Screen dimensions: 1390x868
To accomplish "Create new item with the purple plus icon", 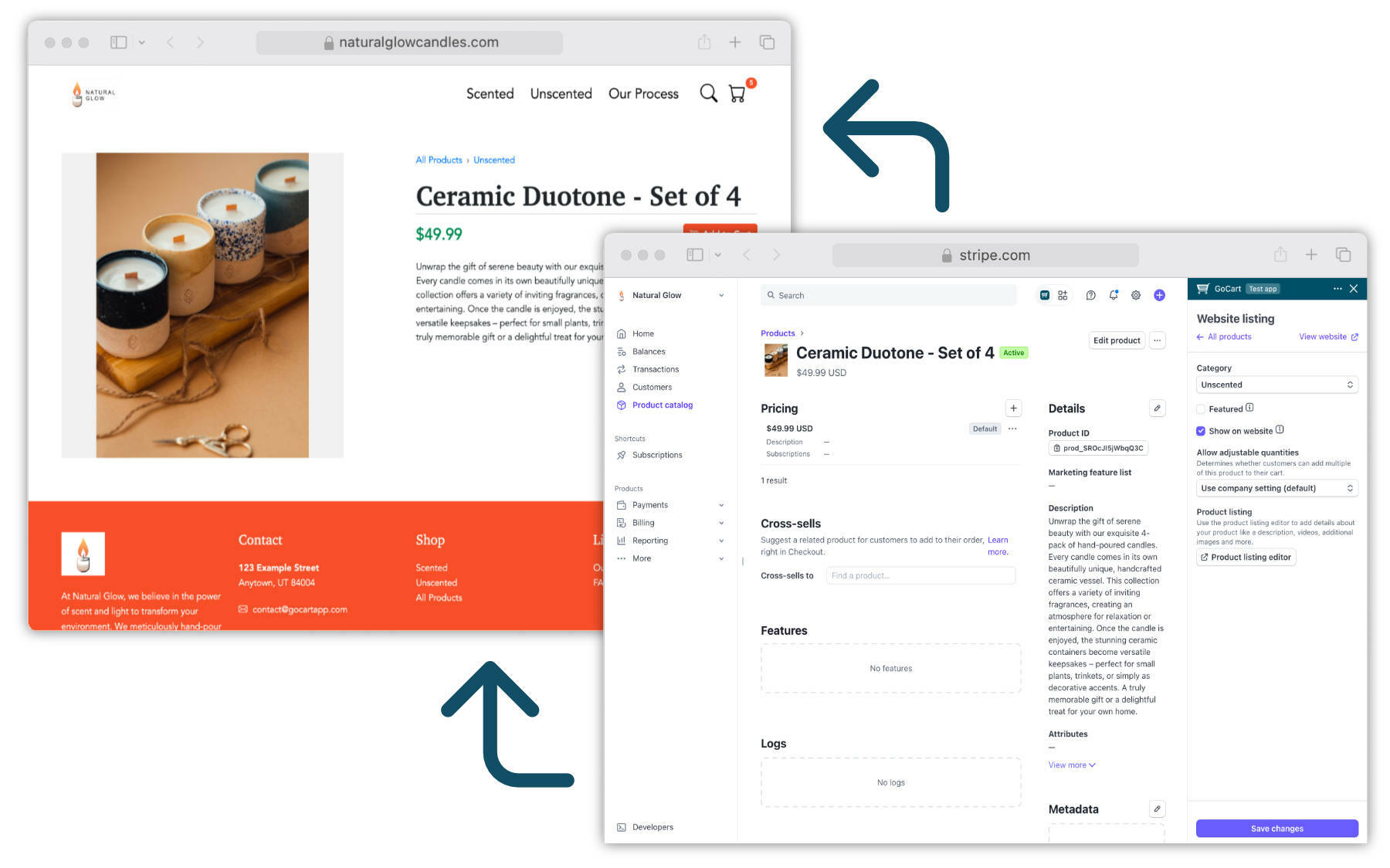I will pos(1159,295).
